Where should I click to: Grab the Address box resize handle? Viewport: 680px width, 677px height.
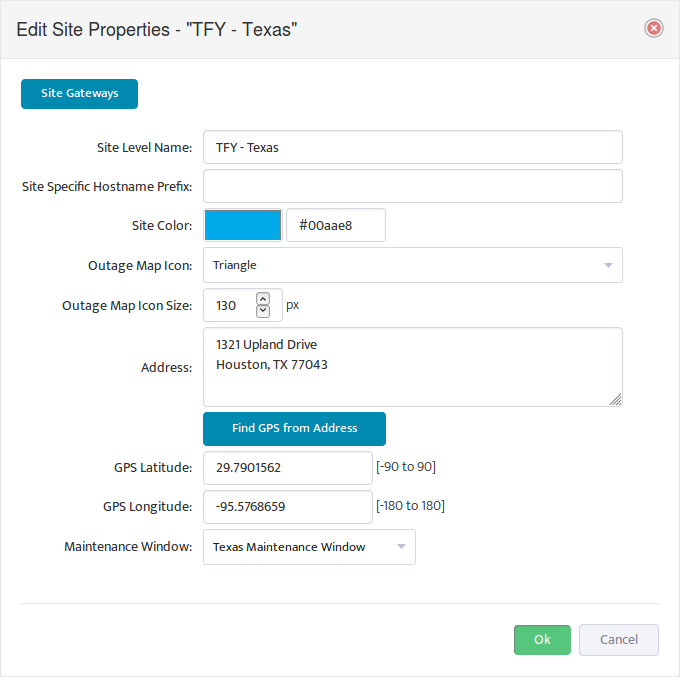[x=615, y=399]
